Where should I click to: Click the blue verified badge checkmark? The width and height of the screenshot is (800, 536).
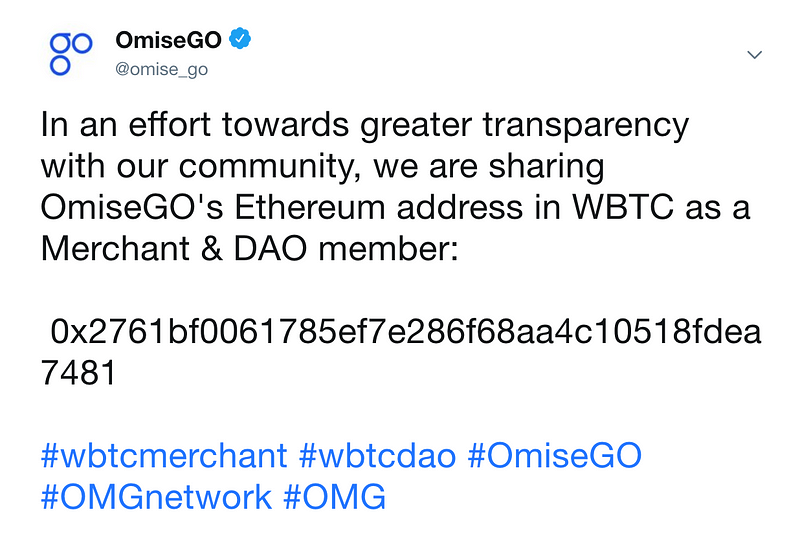coord(240,39)
